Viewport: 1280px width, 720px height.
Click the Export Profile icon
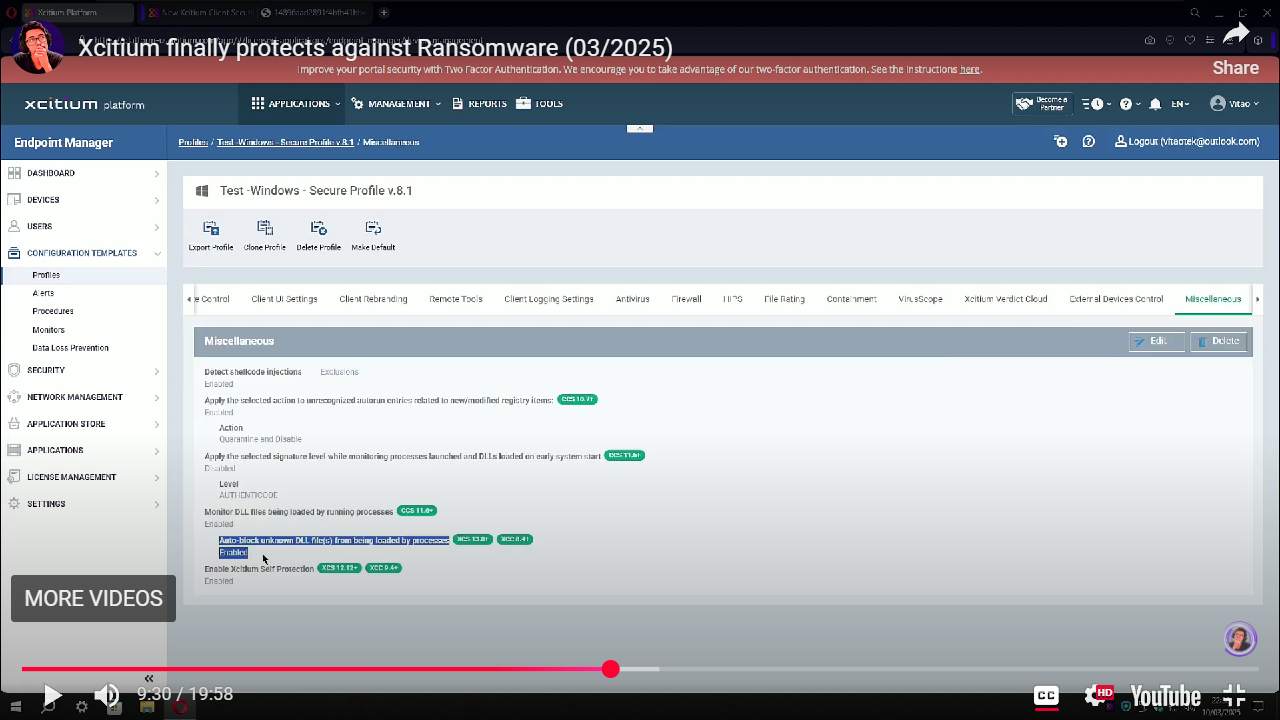click(x=211, y=228)
